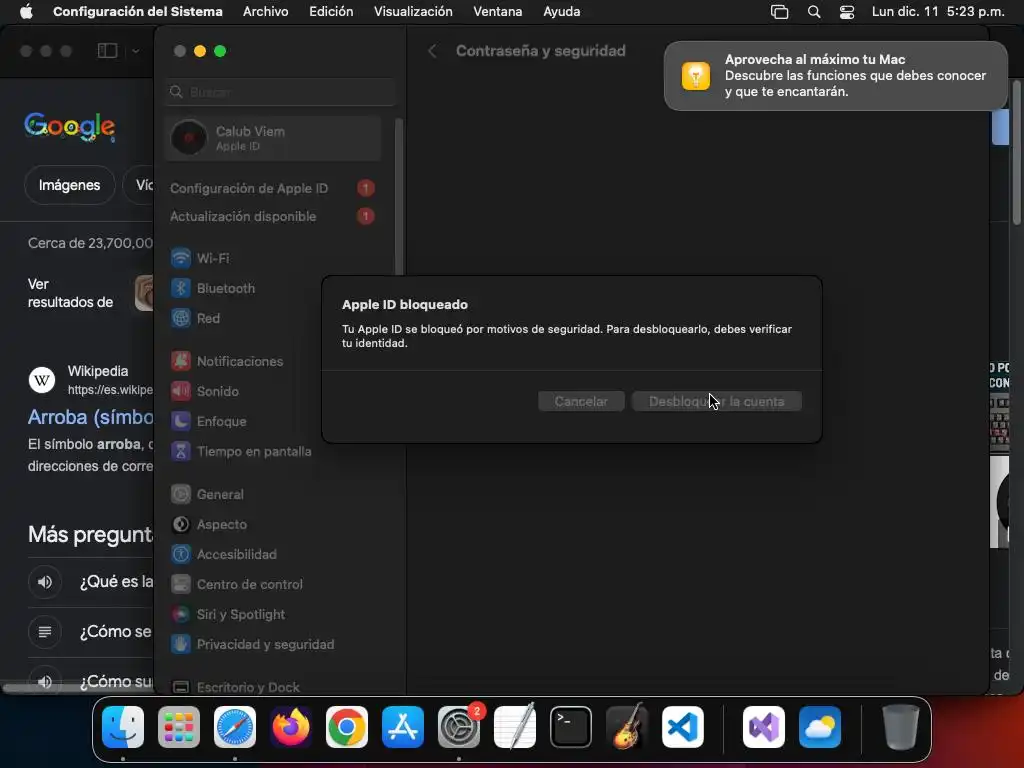This screenshot has height=768, width=1024.
Task: Open the browser sidebar dropdown chevron
Action: coord(135,50)
